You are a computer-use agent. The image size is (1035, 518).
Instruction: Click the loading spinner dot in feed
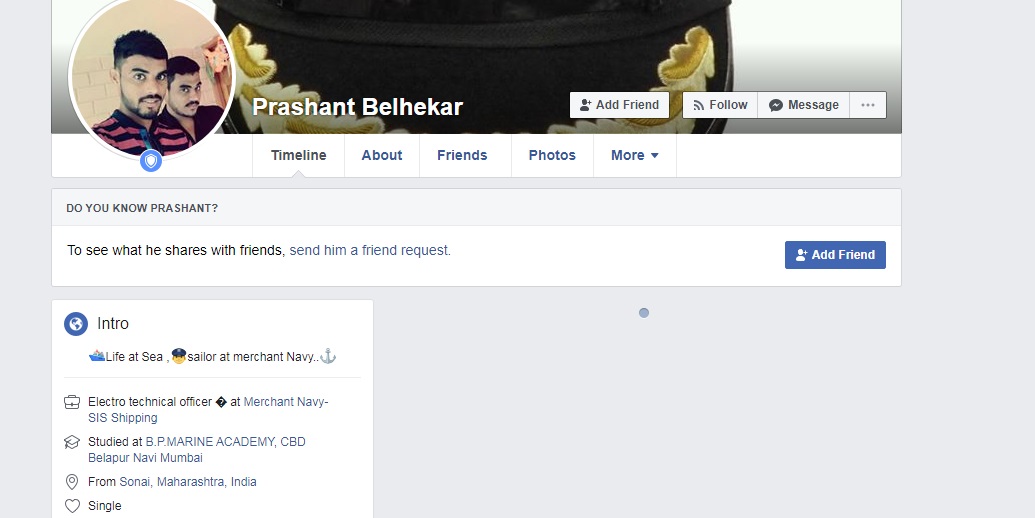click(644, 313)
